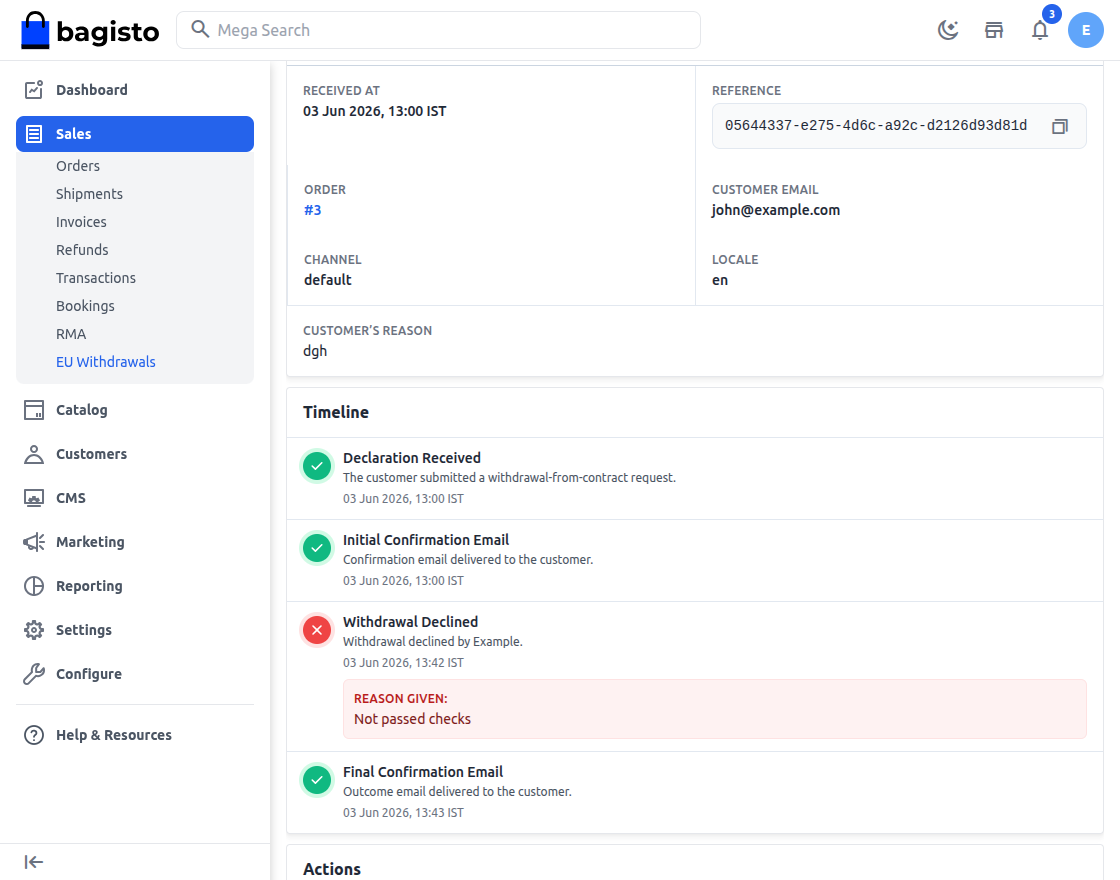This screenshot has width=1120, height=880.
Task: Click the Final Confirmation Email heading
Action: tap(423, 772)
